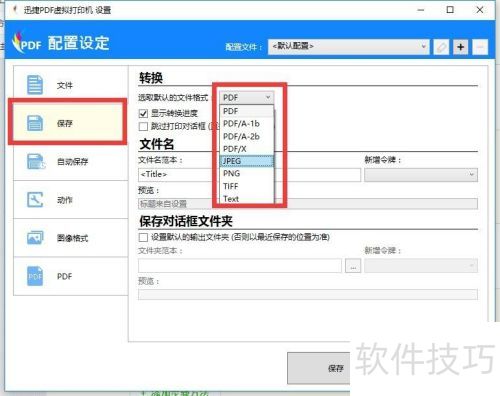The width and height of the screenshot is (500, 396).
Task: Maximize the settings window
Action: 450,10
